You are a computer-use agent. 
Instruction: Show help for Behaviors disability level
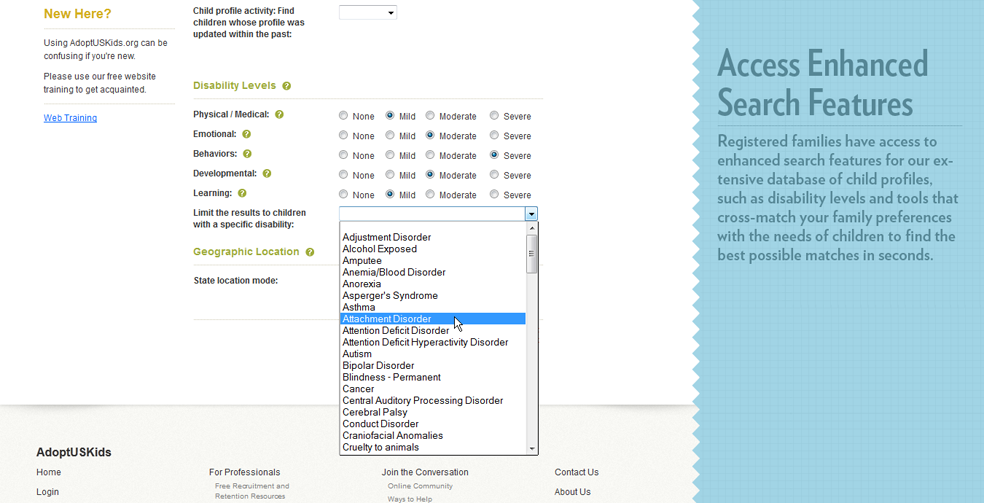[x=247, y=154]
